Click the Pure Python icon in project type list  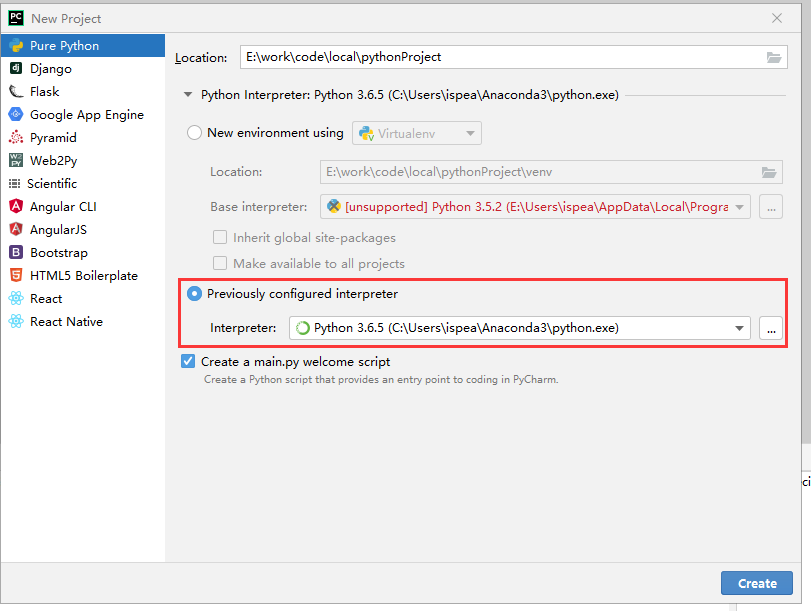[17, 46]
